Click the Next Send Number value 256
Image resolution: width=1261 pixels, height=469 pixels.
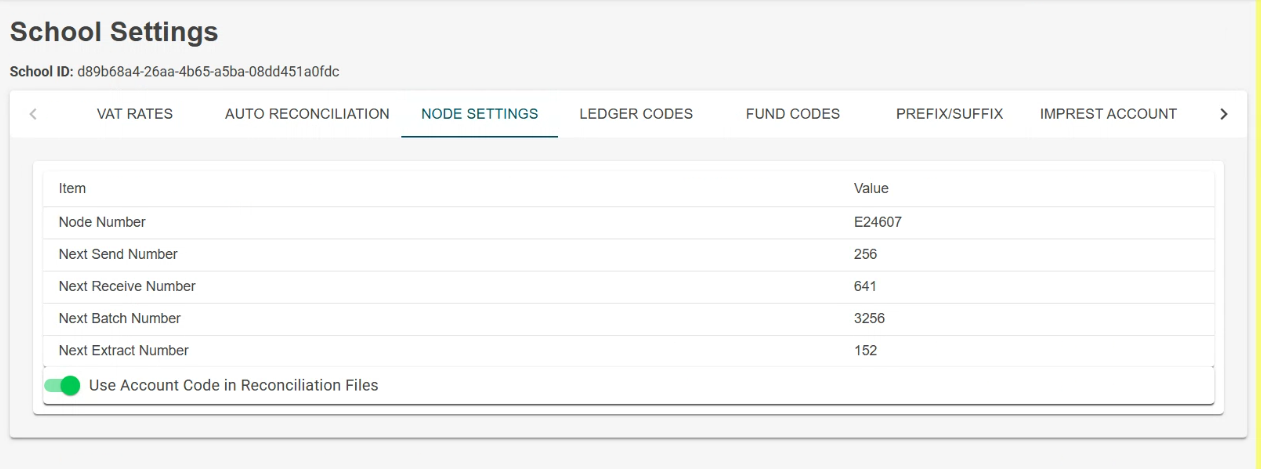click(865, 254)
